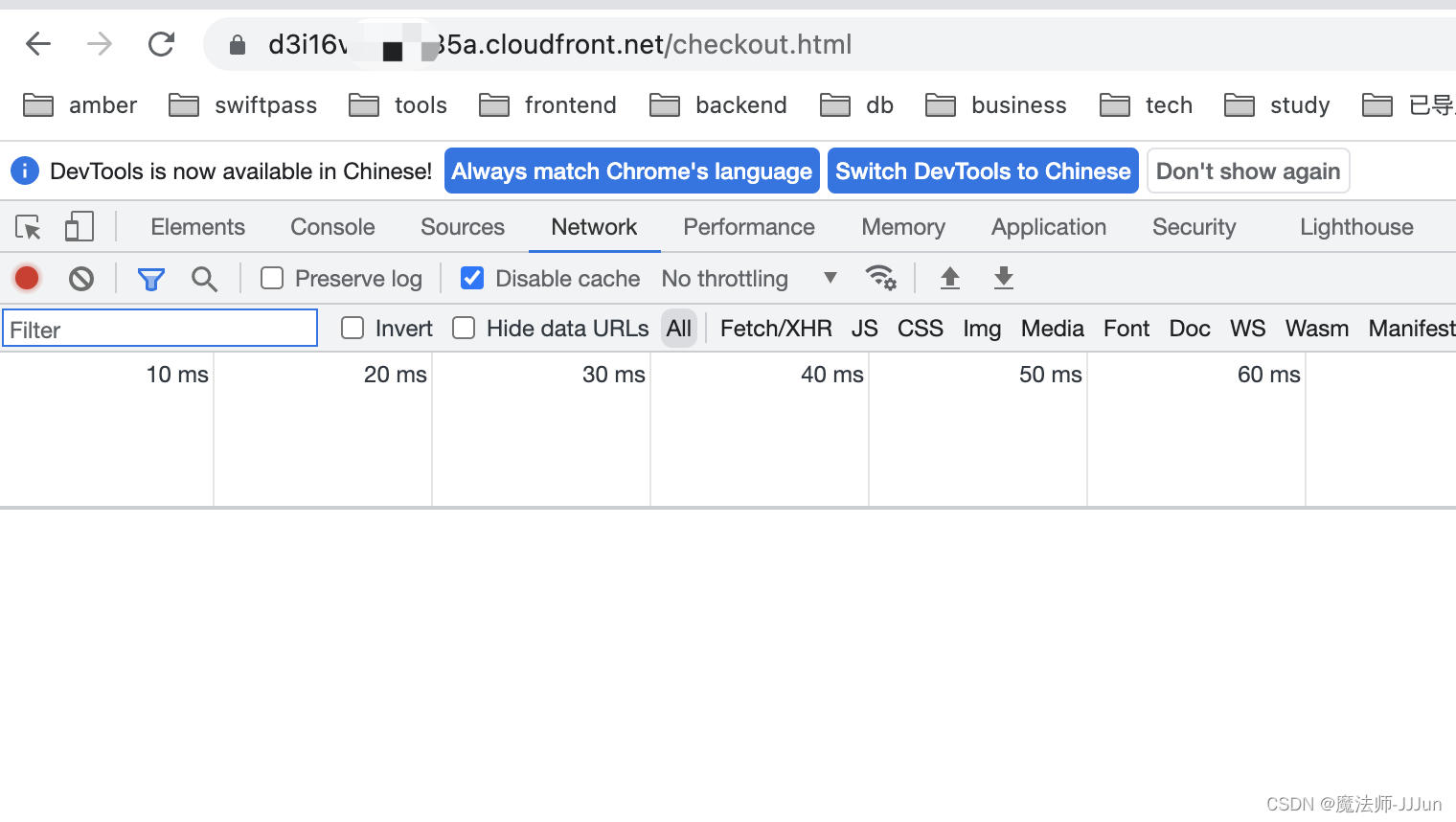Open the amber bookmarks folder
The image size is (1456, 822).
pyautogui.click(x=80, y=105)
